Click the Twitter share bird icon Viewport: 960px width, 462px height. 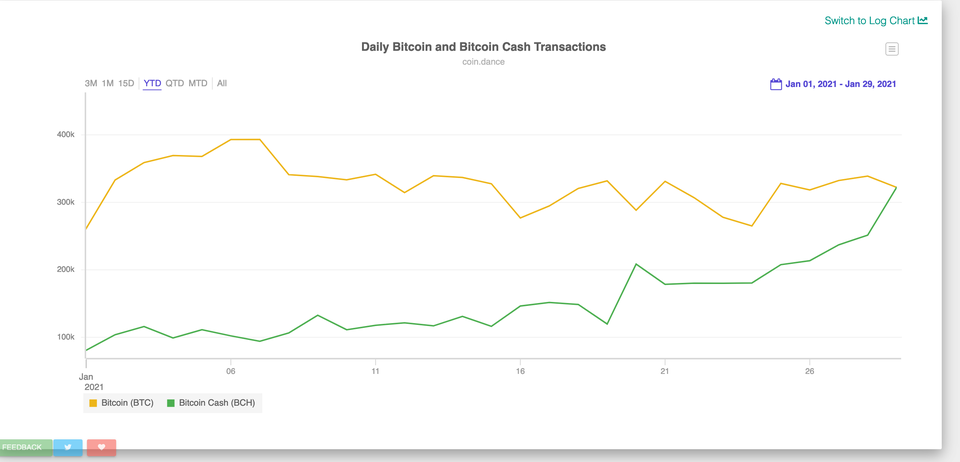click(x=68, y=447)
